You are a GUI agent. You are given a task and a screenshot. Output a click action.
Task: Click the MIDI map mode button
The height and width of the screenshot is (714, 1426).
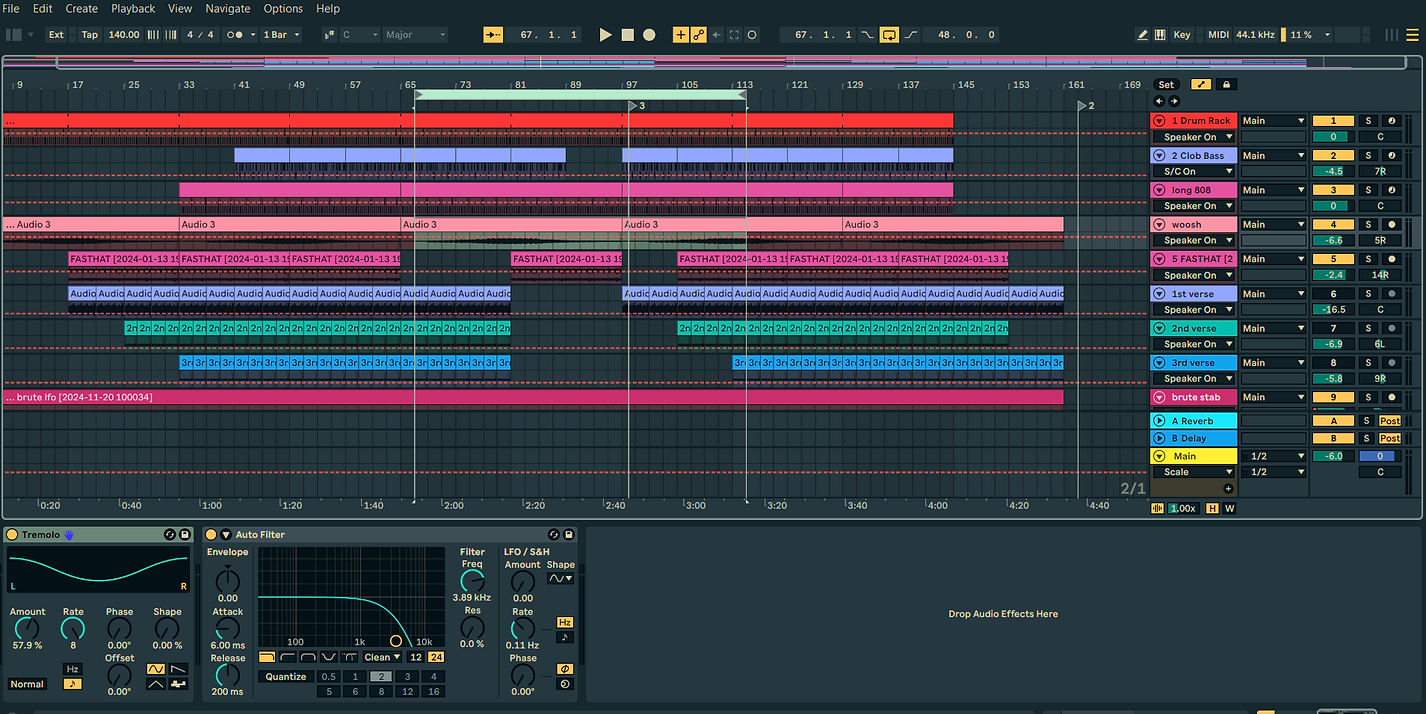point(1218,35)
